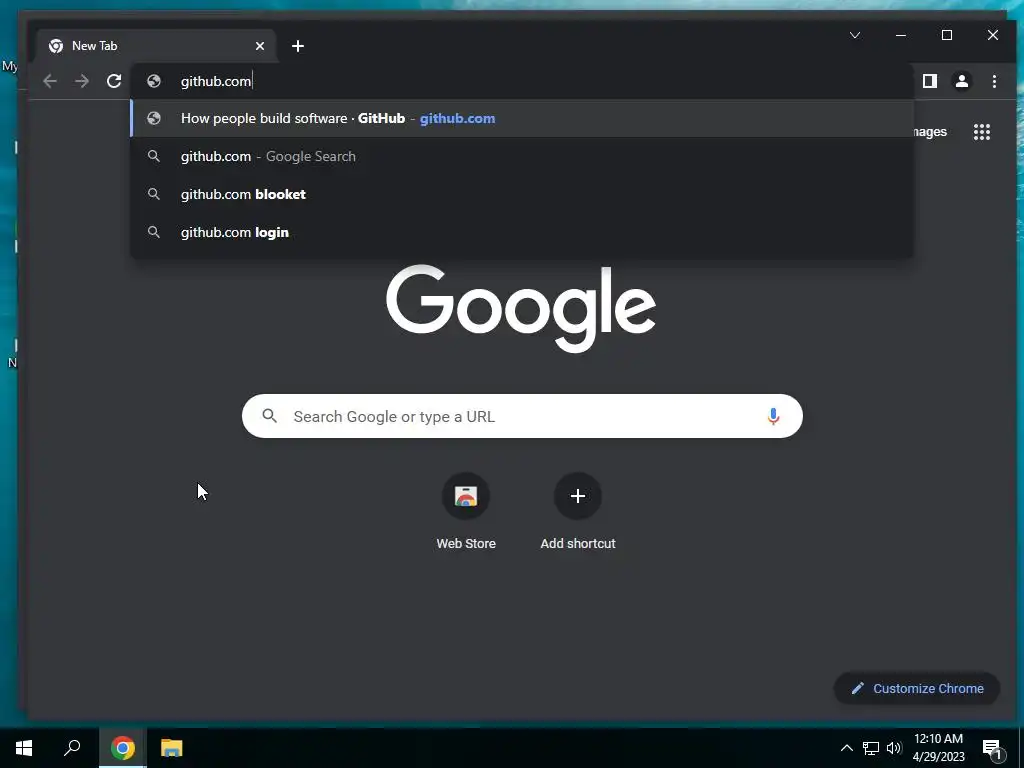Viewport: 1024px width, 768px height.
Task: Click the Add shortcut plus icon
Action: [x=578, y=496]
